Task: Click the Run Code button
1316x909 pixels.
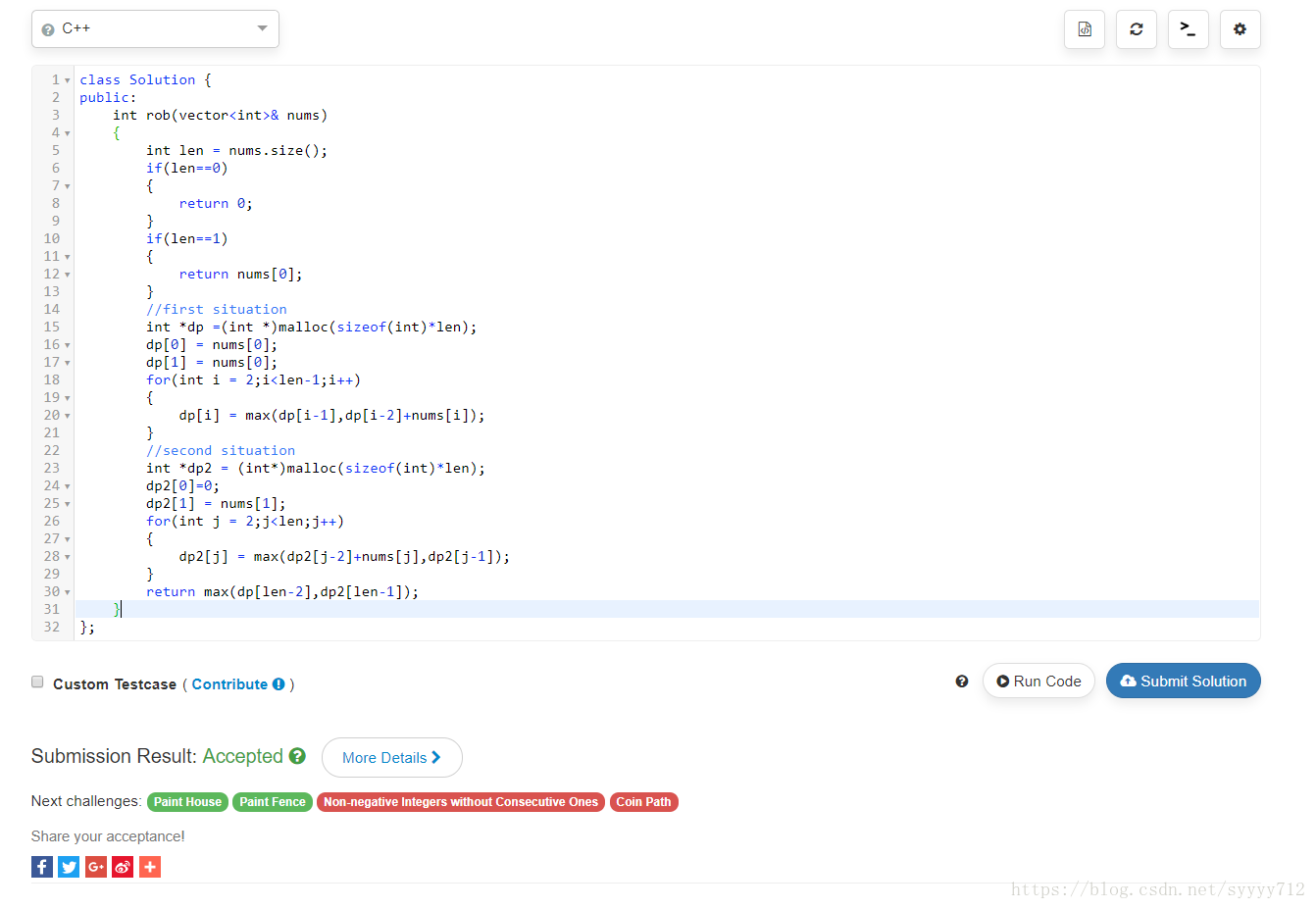Action: pos(1038,682)
